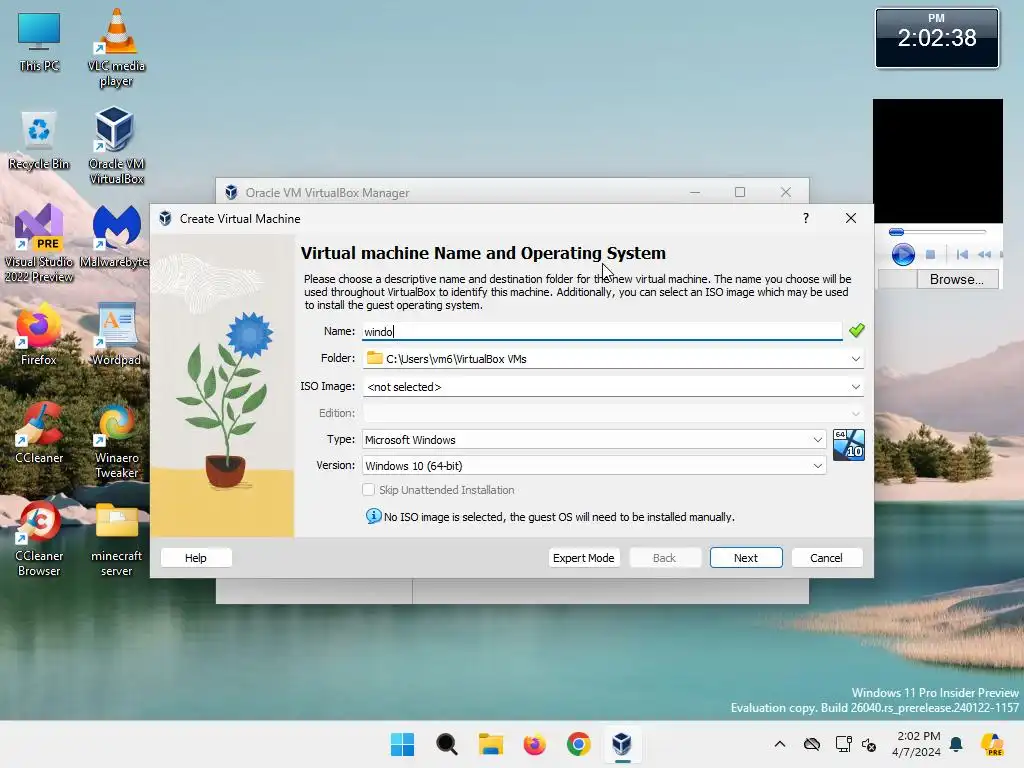Click the digital clock gadget
The height and width of the screenshot is (768, 1024).
pos(936,38)
